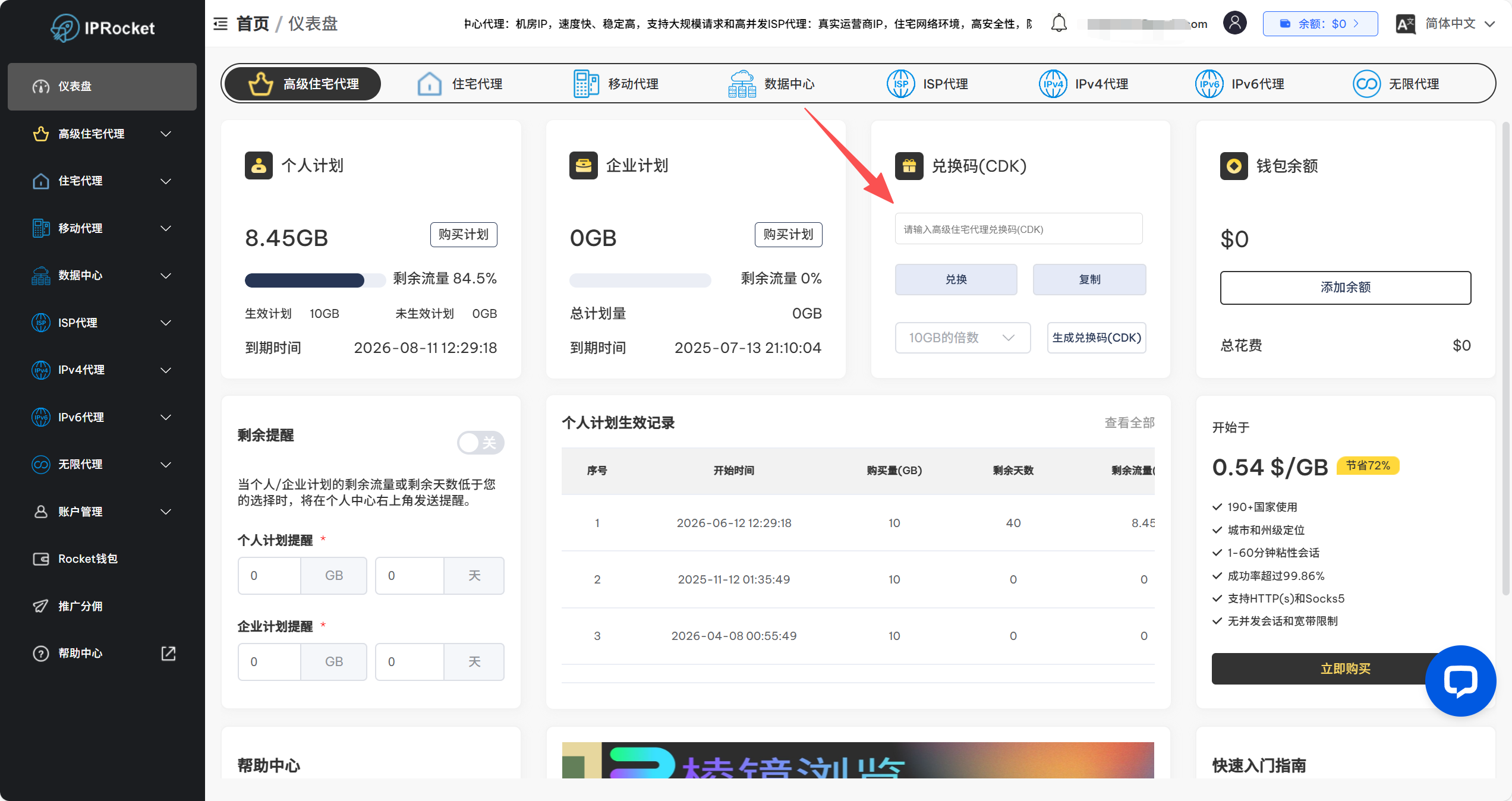This screenshot has height=801, width=1512.
Task: Expand sidebar ISP代理 chevron
Action: pyautogui.click(x=166, y=323)
